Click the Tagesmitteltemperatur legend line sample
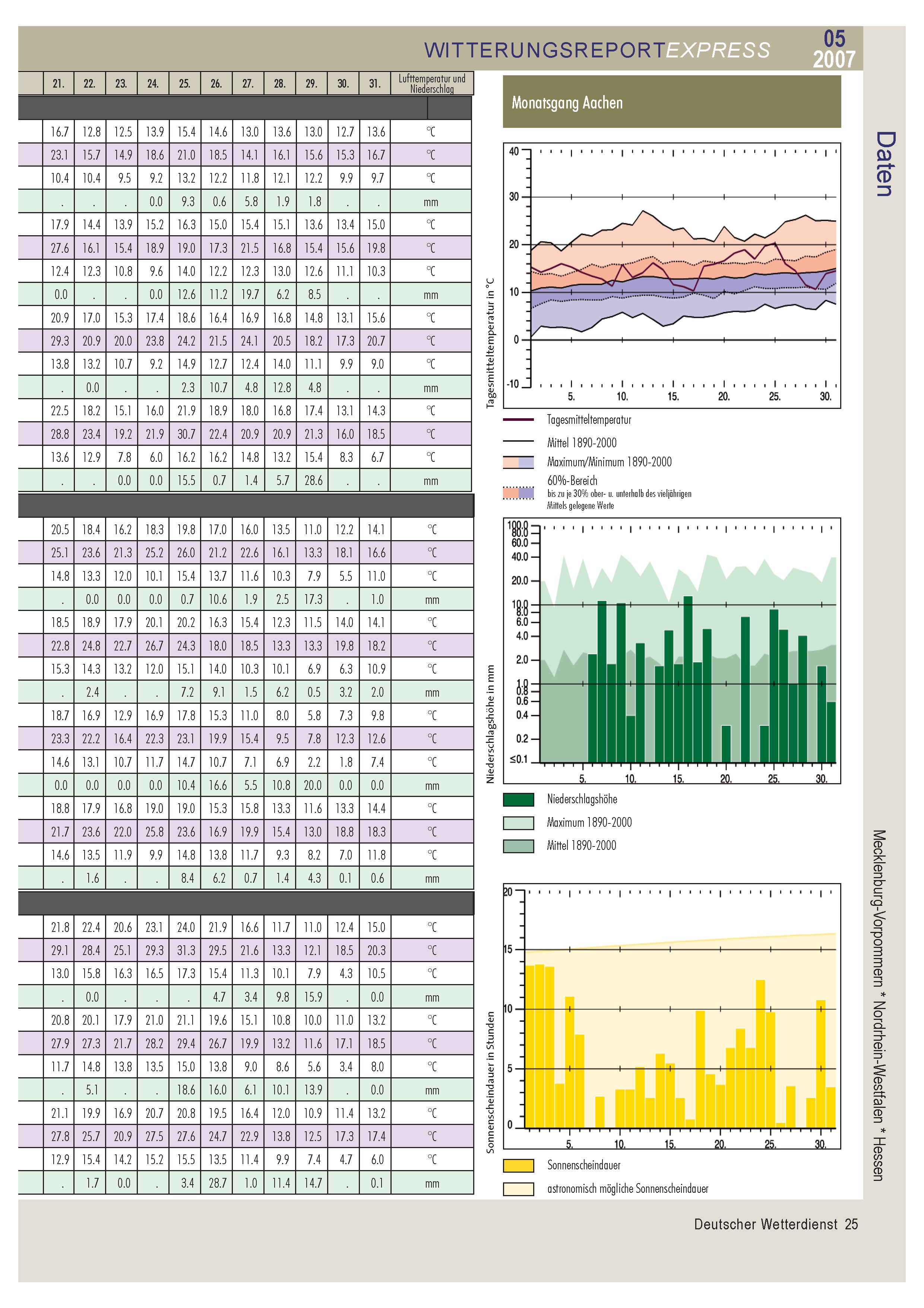Viewport: 924px width, 1308px height. point(518,419)
